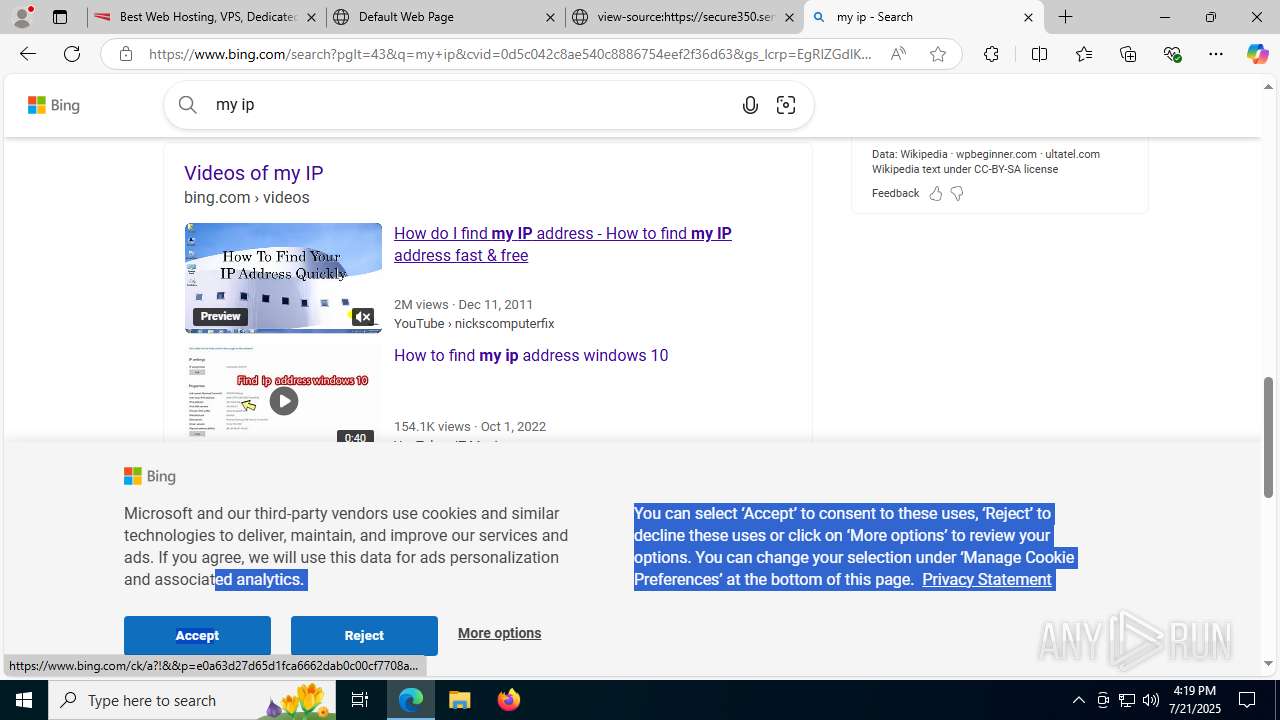This screenshot has width=1280, height=720.
Task: Close the my ip - Search tab
Action: tap(1028, 17)
